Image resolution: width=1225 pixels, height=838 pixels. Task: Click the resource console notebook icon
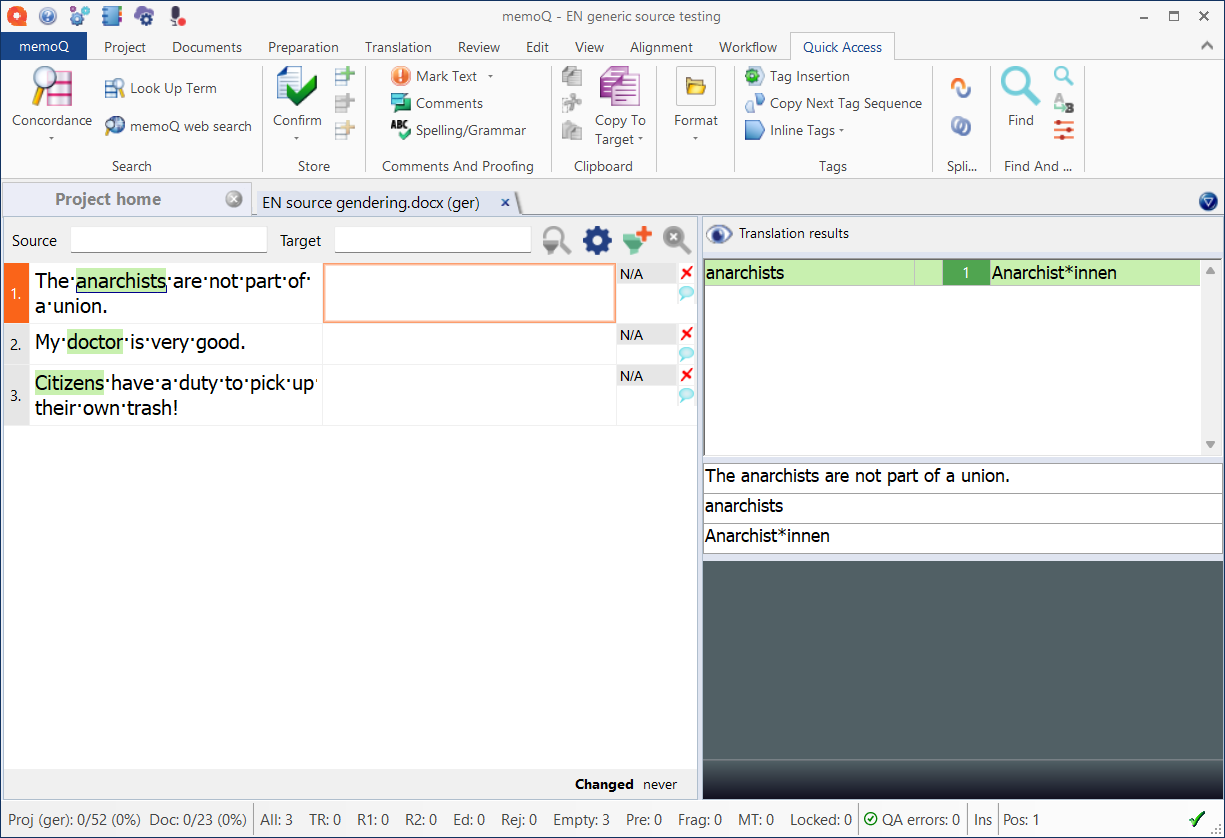[x=111, y=15]
